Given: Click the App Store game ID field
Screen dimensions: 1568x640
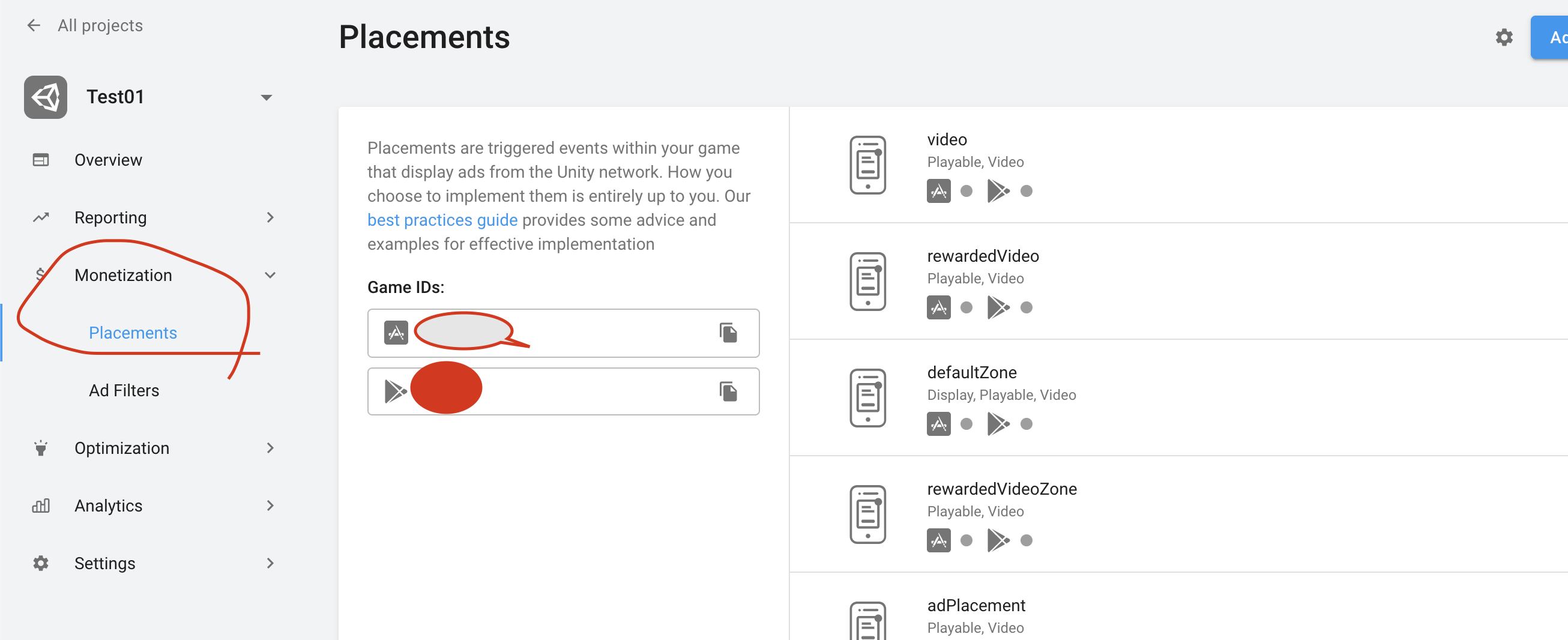Looking at the screenshot, I should click(563, 333).
